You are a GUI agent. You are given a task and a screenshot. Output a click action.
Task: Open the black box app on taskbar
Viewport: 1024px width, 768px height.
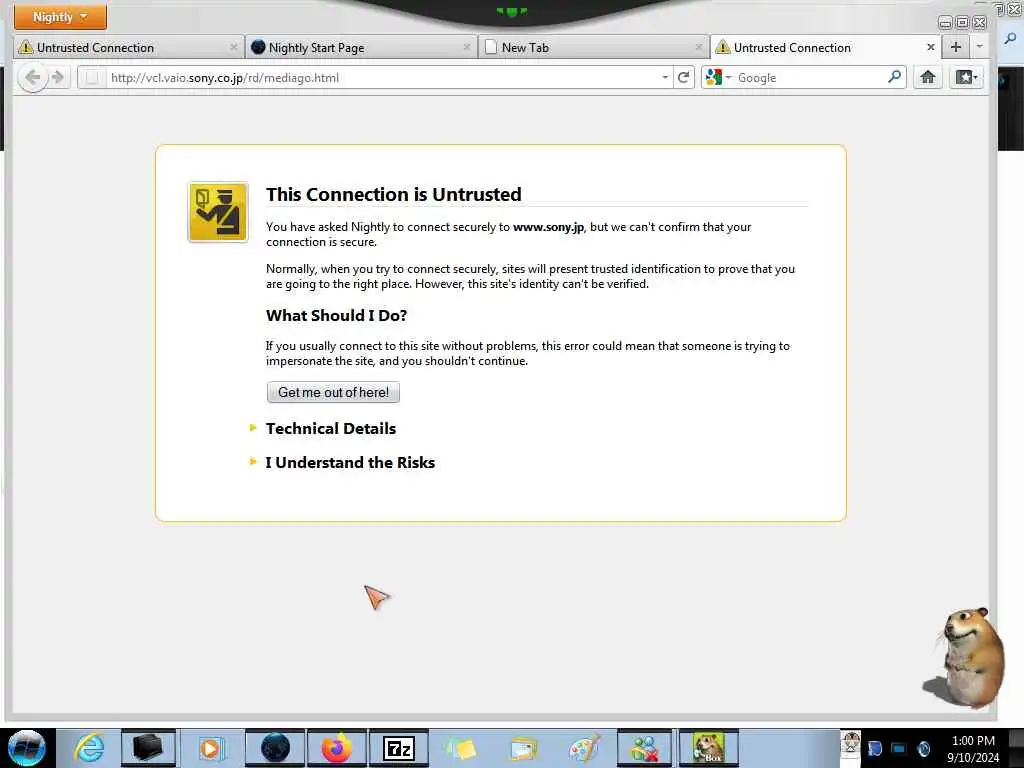[x=148, y=748]
